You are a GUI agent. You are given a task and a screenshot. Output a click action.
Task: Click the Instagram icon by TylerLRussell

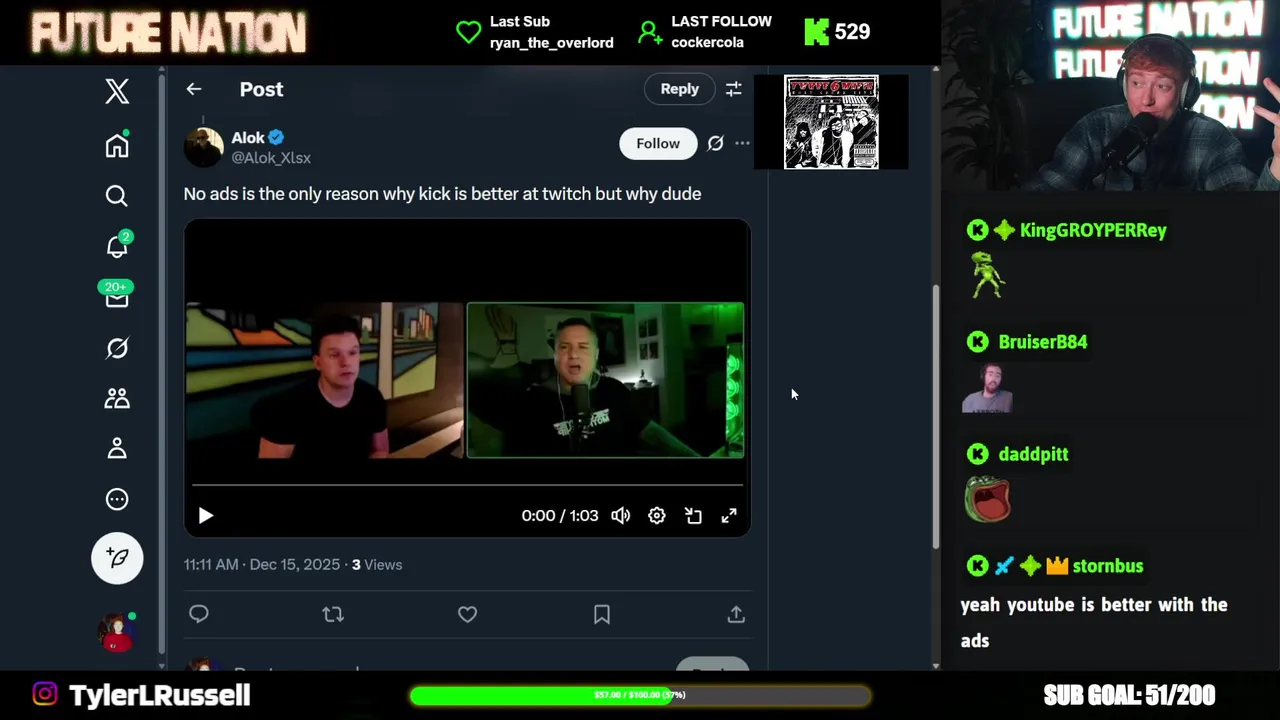(x=45, y=694)
